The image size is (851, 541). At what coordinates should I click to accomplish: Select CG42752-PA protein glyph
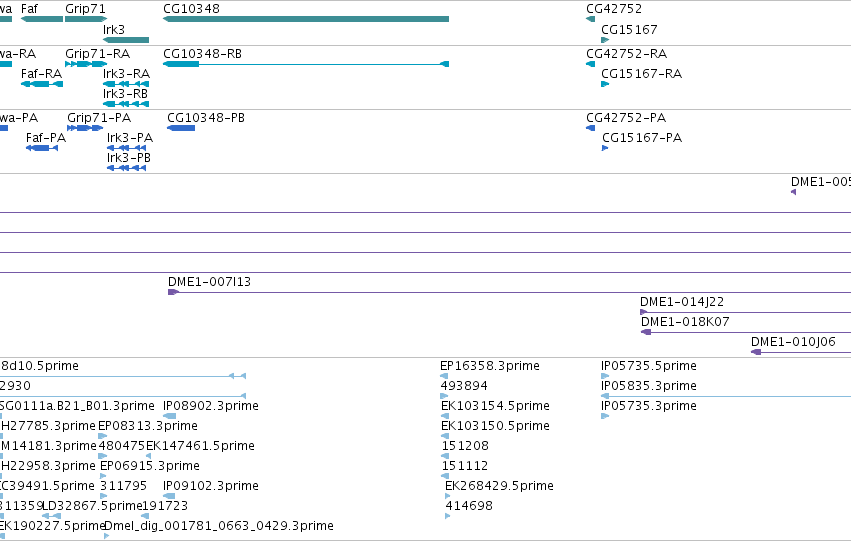590,128
